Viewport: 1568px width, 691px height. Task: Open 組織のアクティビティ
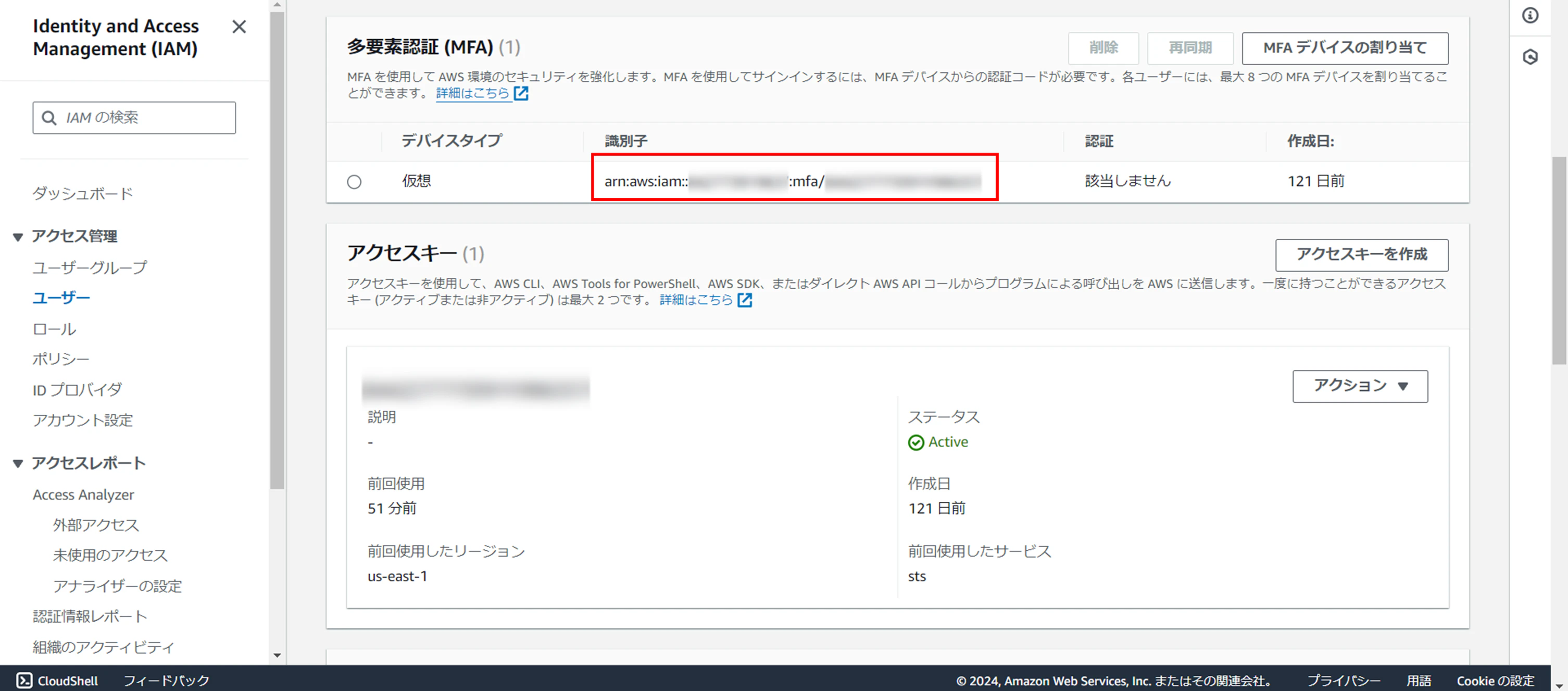tap(104, 647)
